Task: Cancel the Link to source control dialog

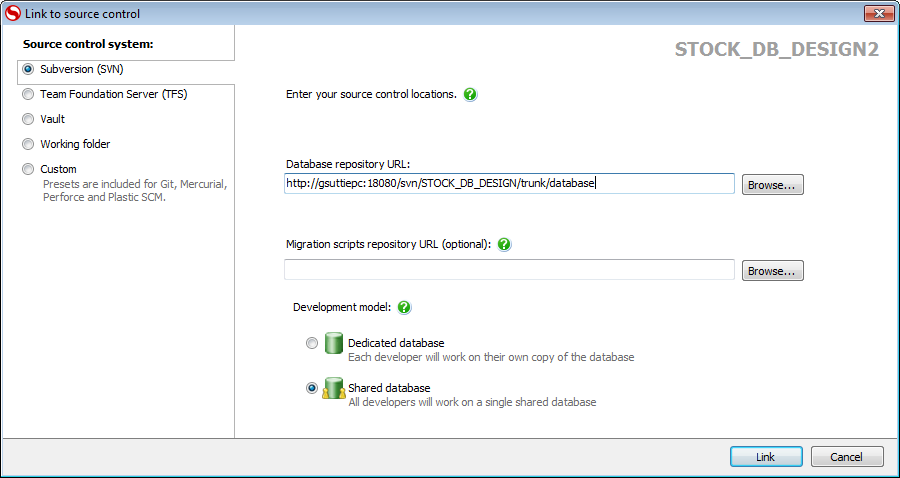Action: tap(847, 457)
